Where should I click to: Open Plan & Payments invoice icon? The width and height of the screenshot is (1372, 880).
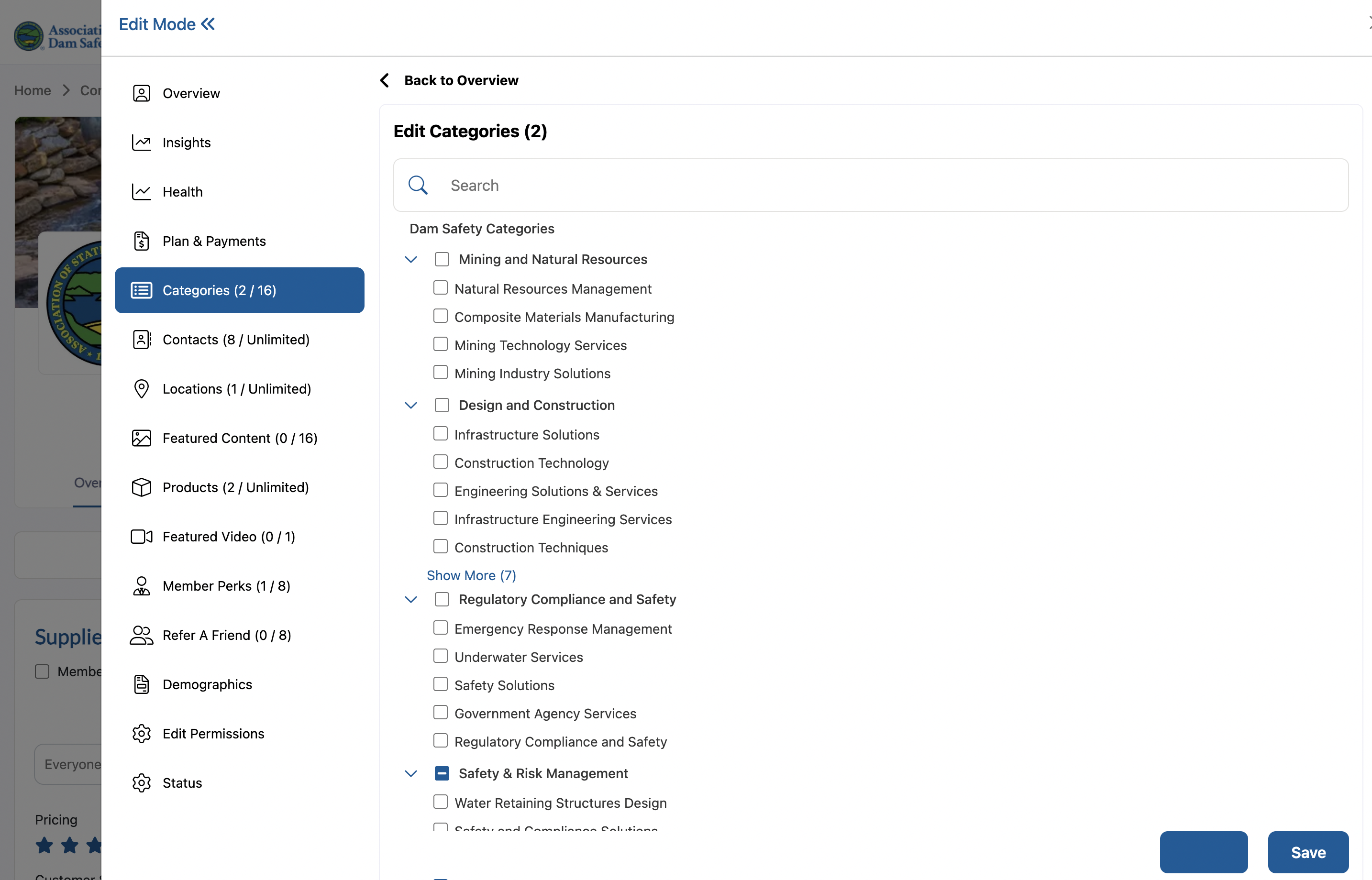[141, 241]
